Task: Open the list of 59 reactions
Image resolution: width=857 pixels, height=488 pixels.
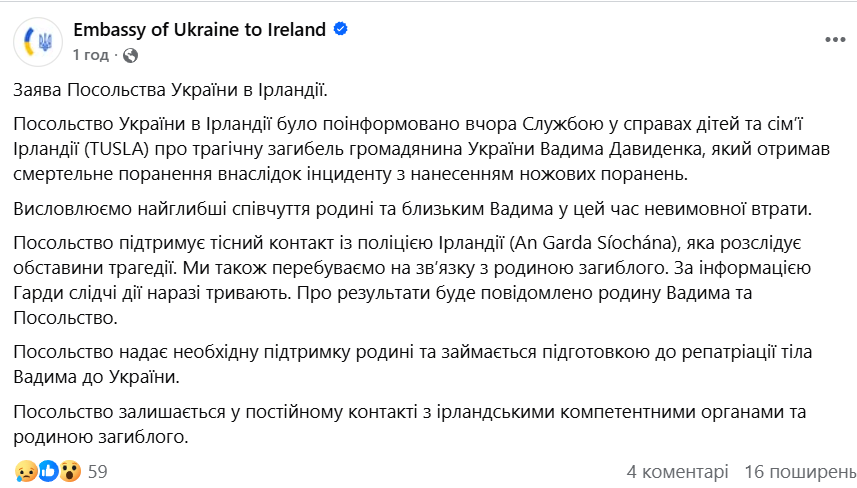Action: (98, 471)
